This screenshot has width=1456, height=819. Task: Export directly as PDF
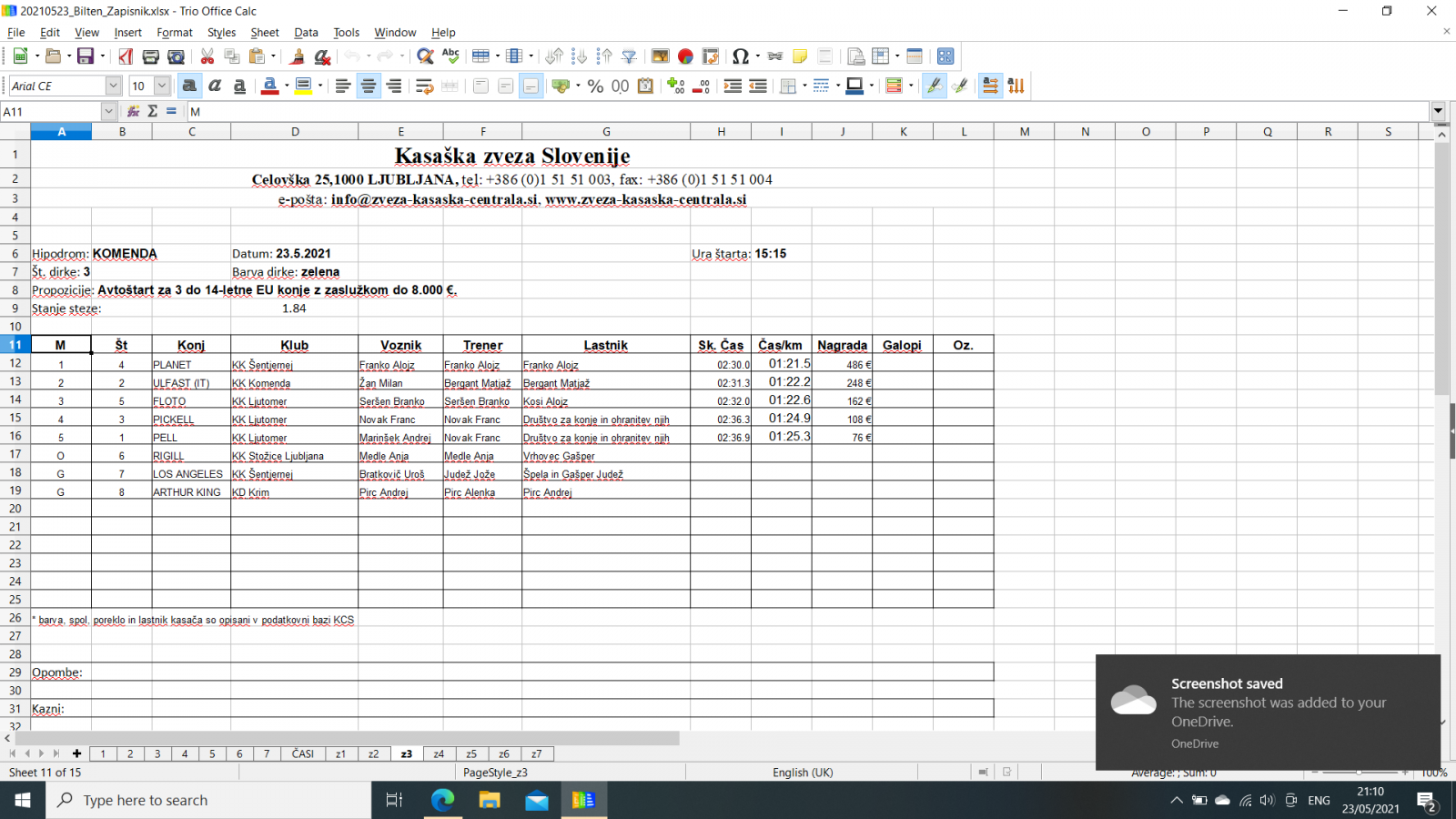coord(126,56)
